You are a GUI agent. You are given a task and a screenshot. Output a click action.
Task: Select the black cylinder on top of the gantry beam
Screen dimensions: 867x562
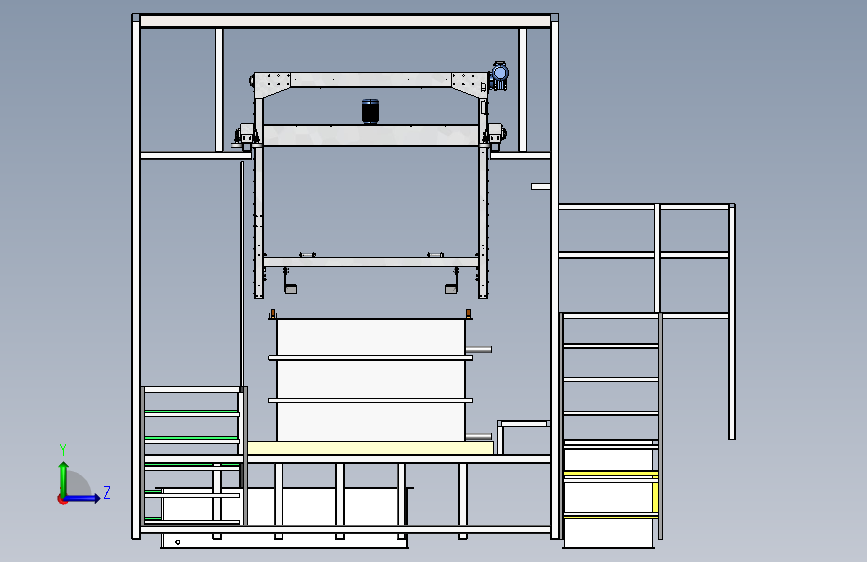coord(370,111)
